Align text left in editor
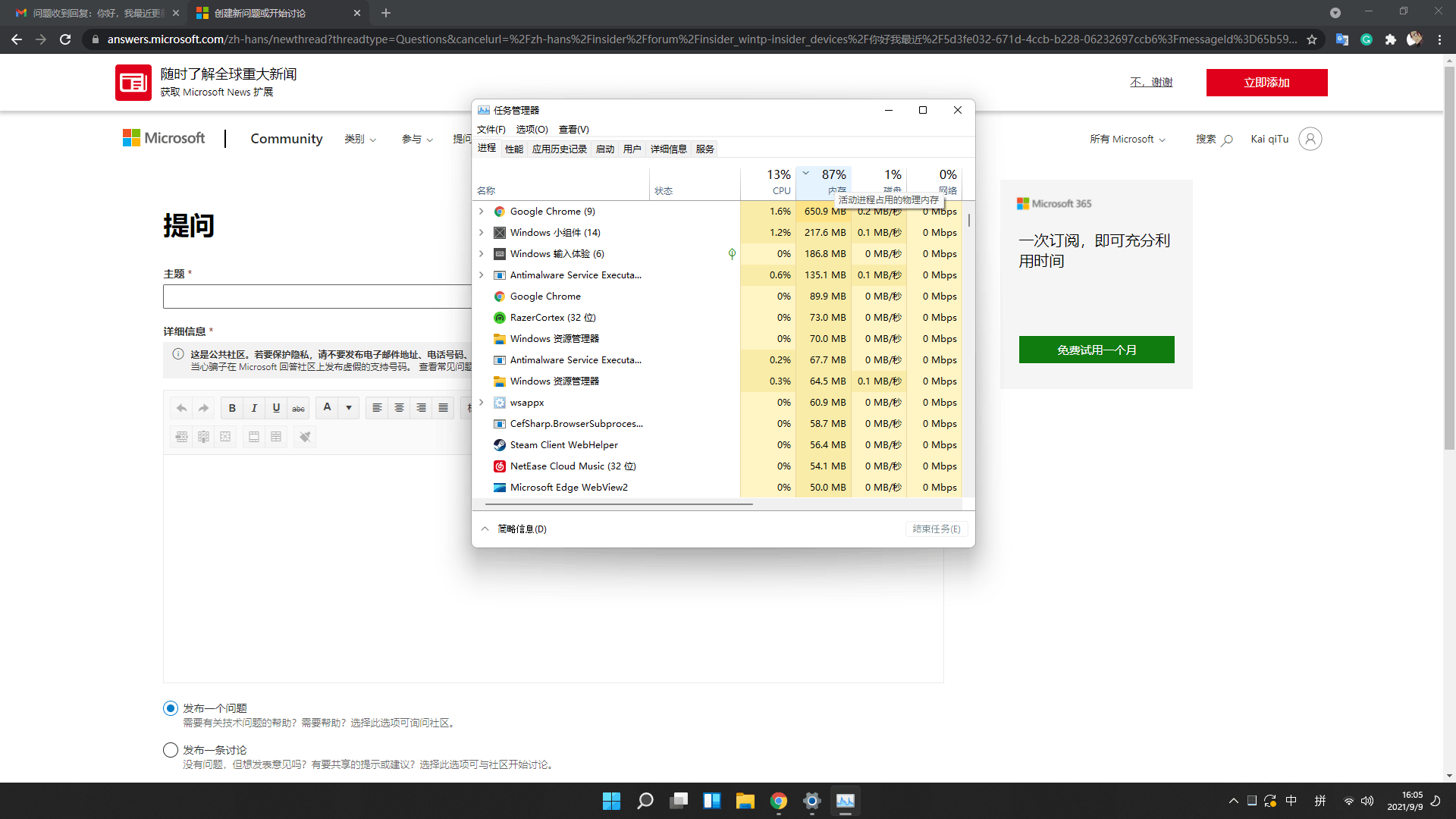1456x819 pixels. [377, 408]
